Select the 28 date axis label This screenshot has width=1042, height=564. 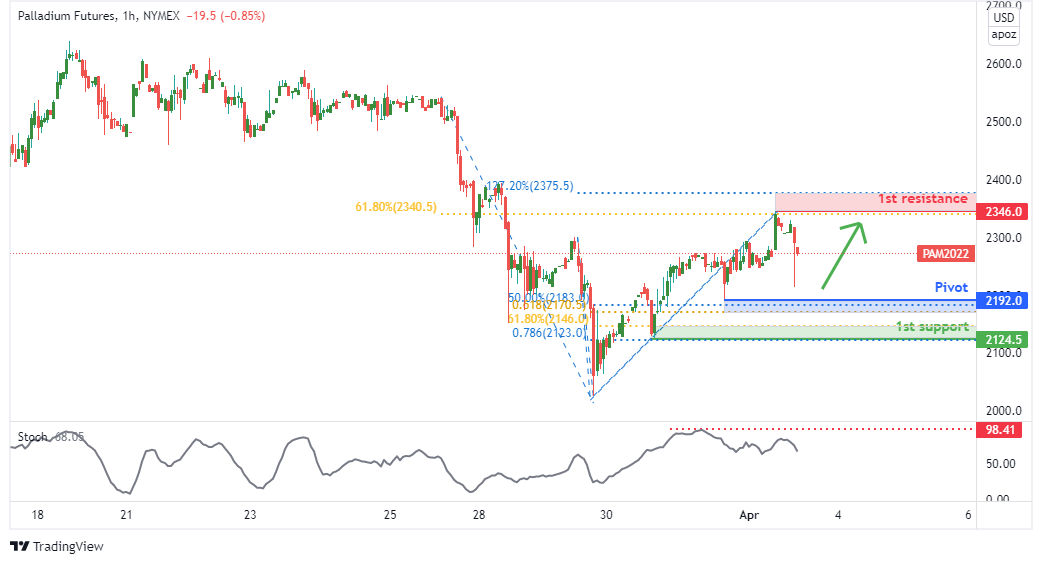point(479,515)
